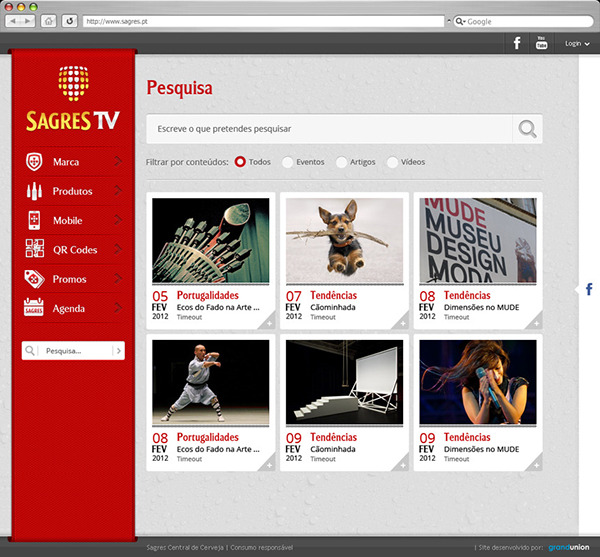600x557 pixels.
Task: Expand the Mobile chevron arrow
Action: 118,220
